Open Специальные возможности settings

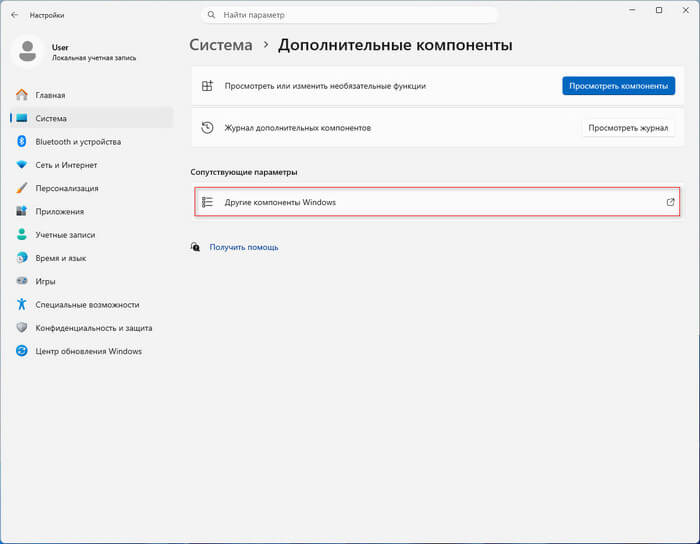coord(92,304)
